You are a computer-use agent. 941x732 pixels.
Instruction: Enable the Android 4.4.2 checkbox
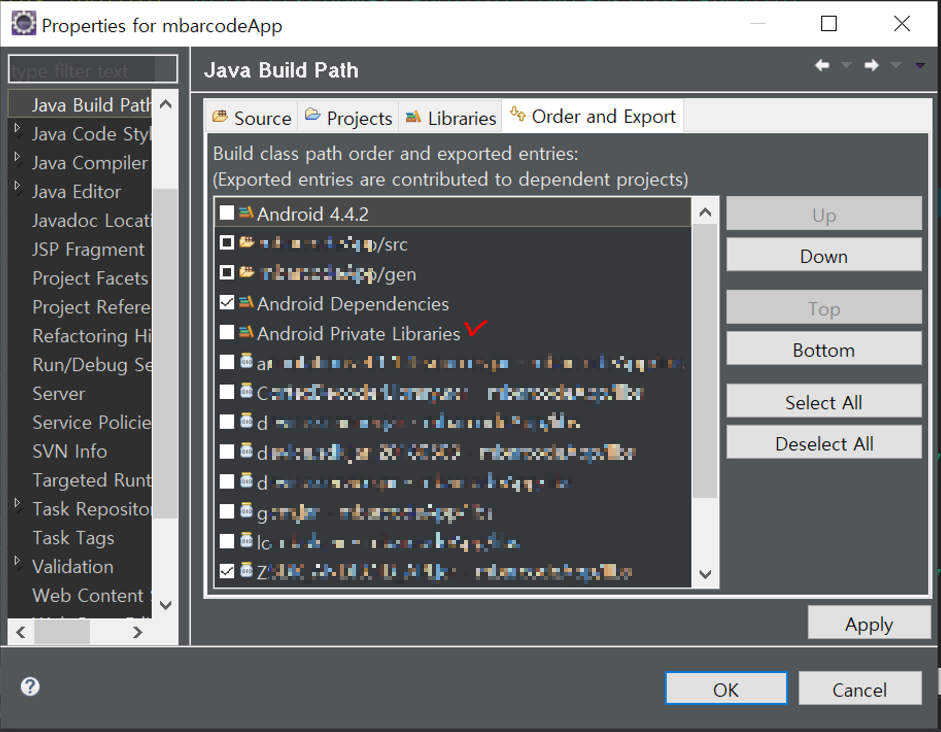pyautogui.click(x=226, y=212)
